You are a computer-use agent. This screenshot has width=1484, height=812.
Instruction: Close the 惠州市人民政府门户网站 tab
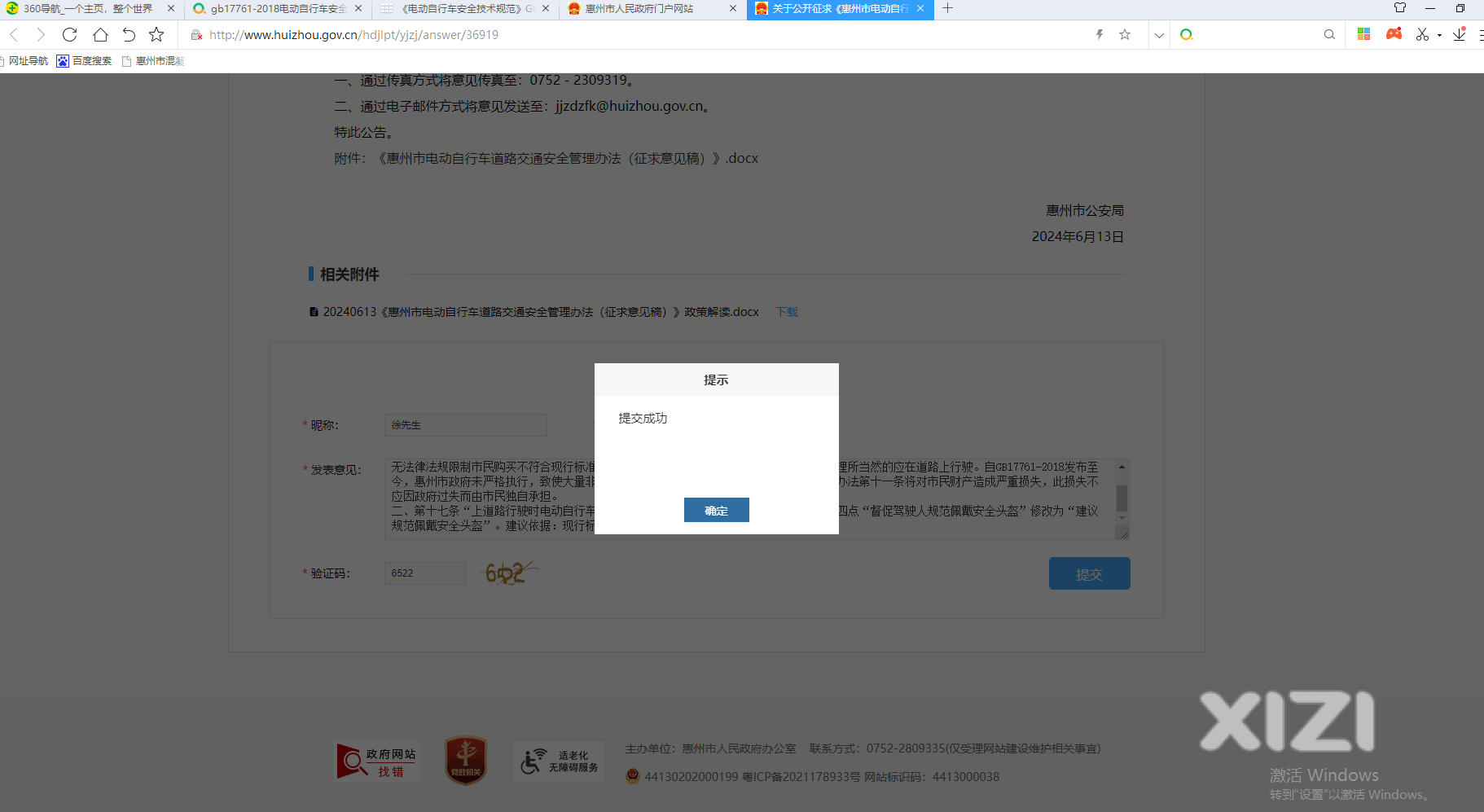[x=733, y=8]
